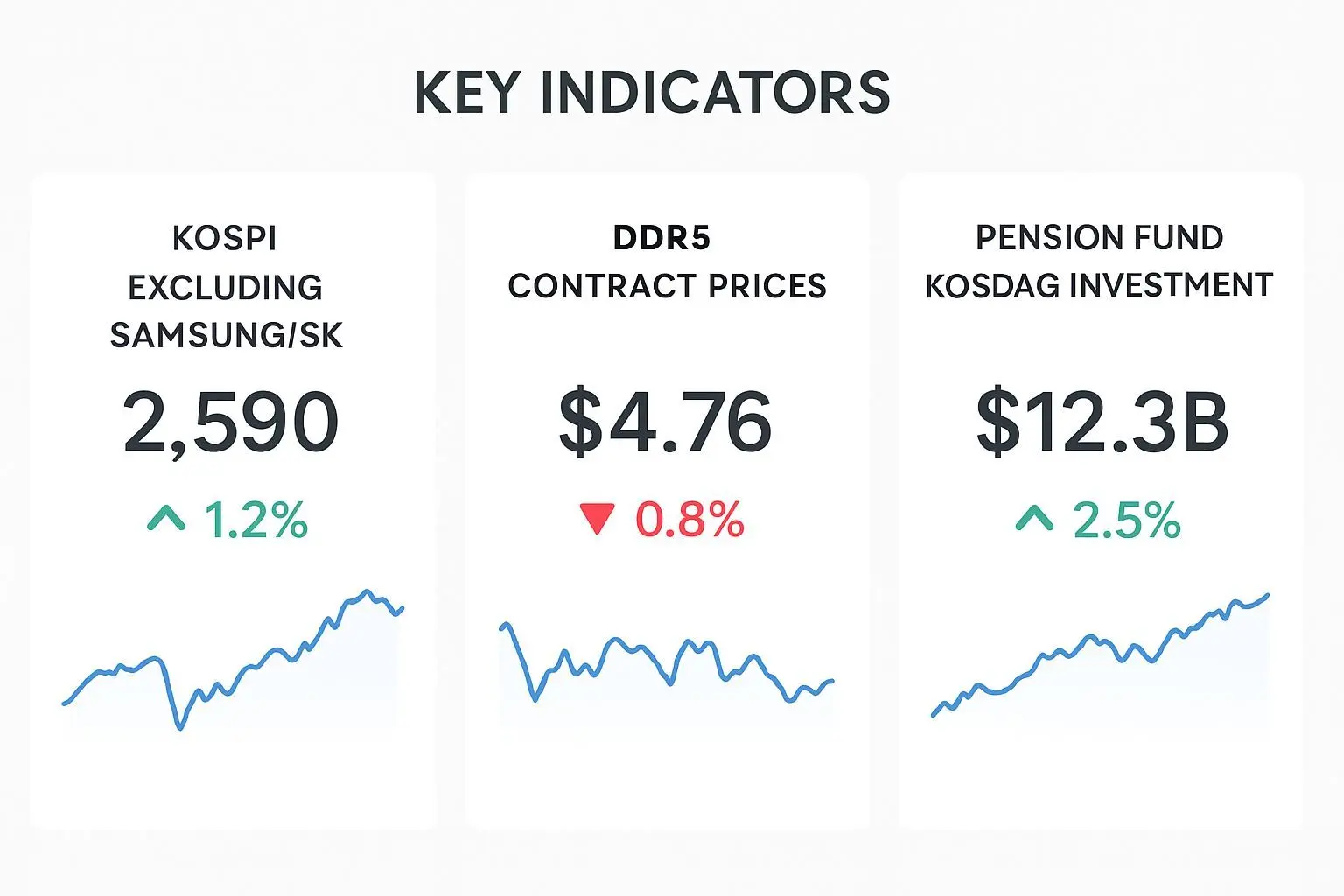This screenshot has width=1344, height=896.
Task: Open the KOSPI trend sparkline chart
Action: 233,661
